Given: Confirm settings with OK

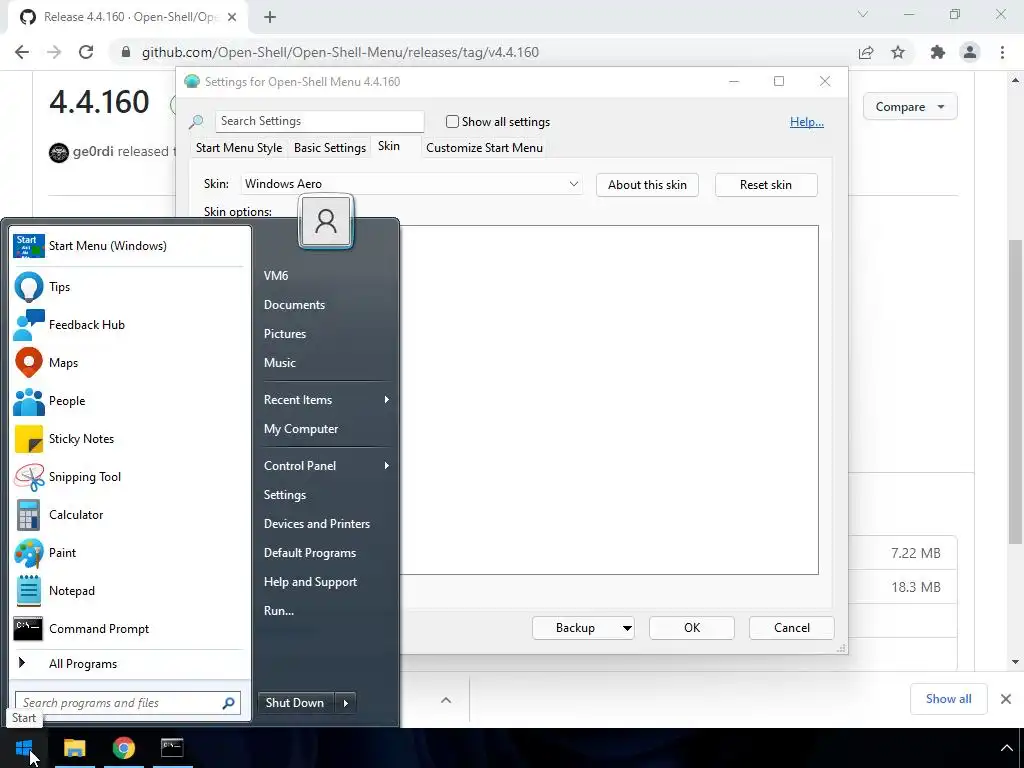Looking at the screenshot, I should coord(692,628).
